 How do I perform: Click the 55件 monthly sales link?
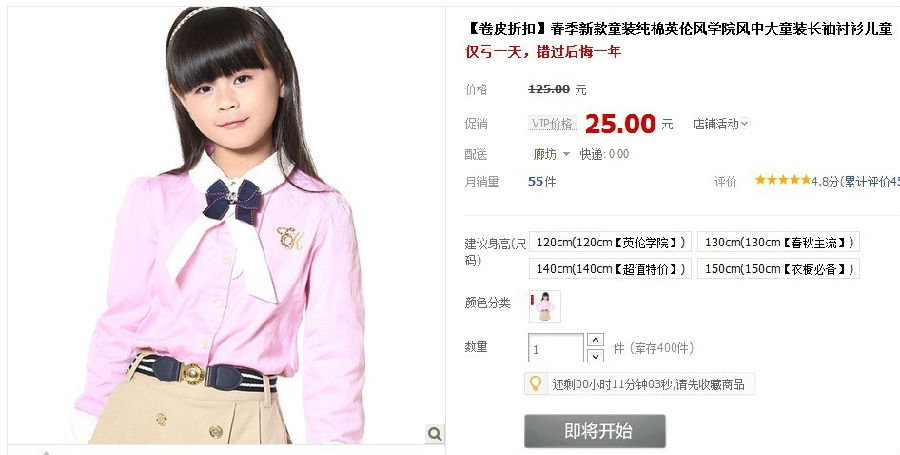point(542,181)
